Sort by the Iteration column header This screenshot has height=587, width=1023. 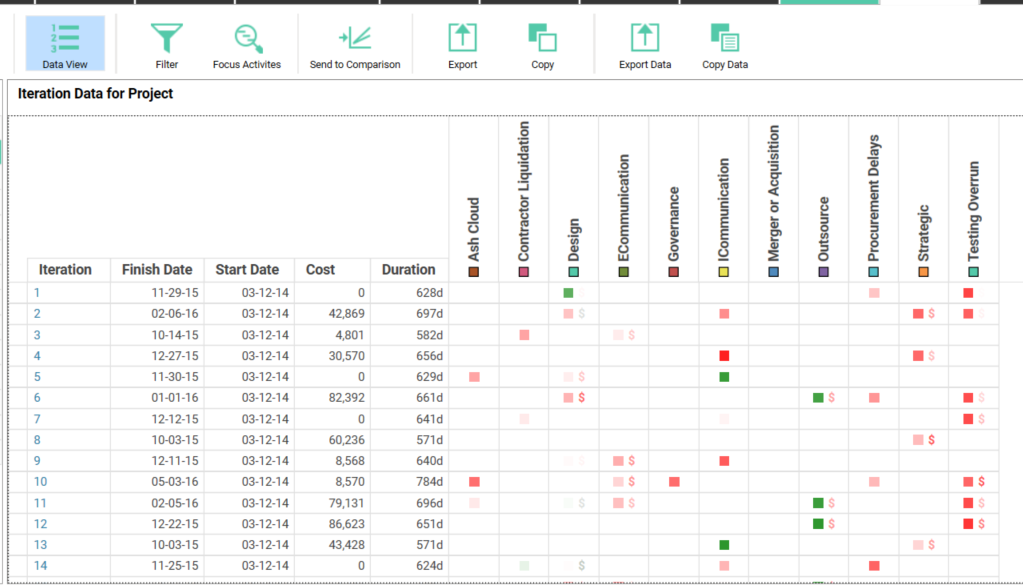pos(65,270)
